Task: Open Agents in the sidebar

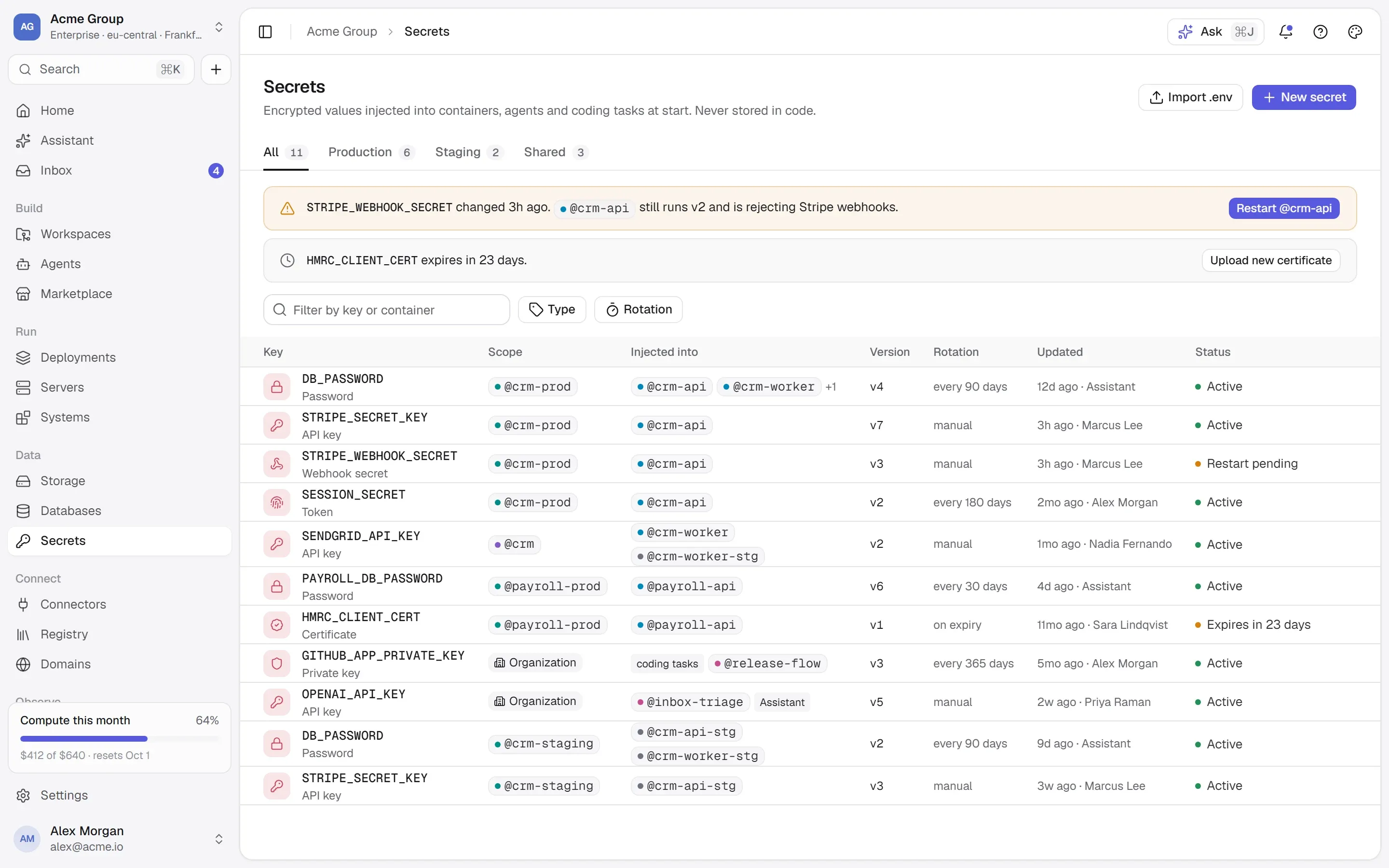Action: pos(120,263)
